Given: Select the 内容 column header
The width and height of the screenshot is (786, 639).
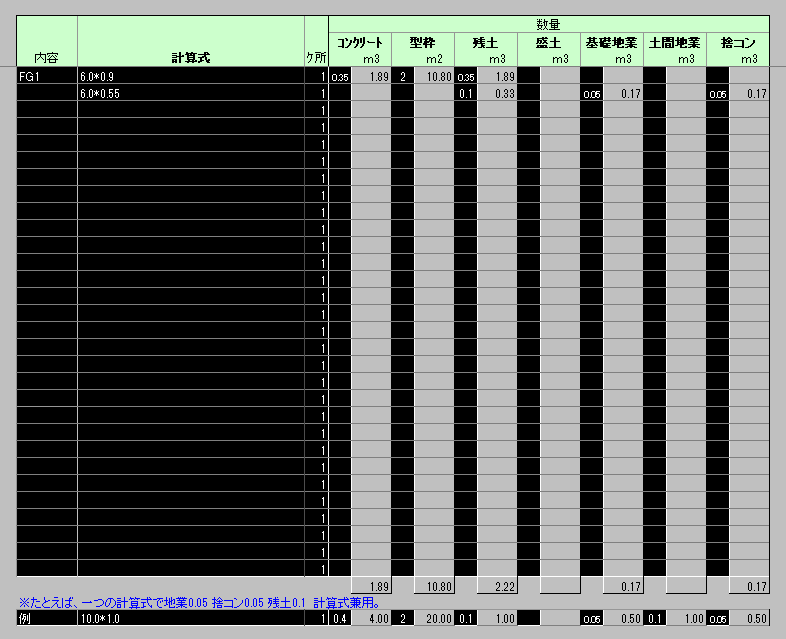Looking at the screenshot, I should click(47, 58).
